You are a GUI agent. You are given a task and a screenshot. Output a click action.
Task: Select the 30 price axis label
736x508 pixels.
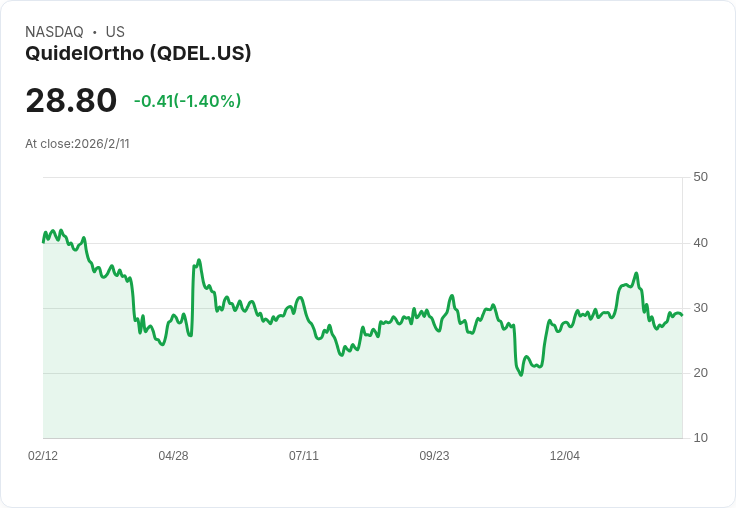(700, 308)
